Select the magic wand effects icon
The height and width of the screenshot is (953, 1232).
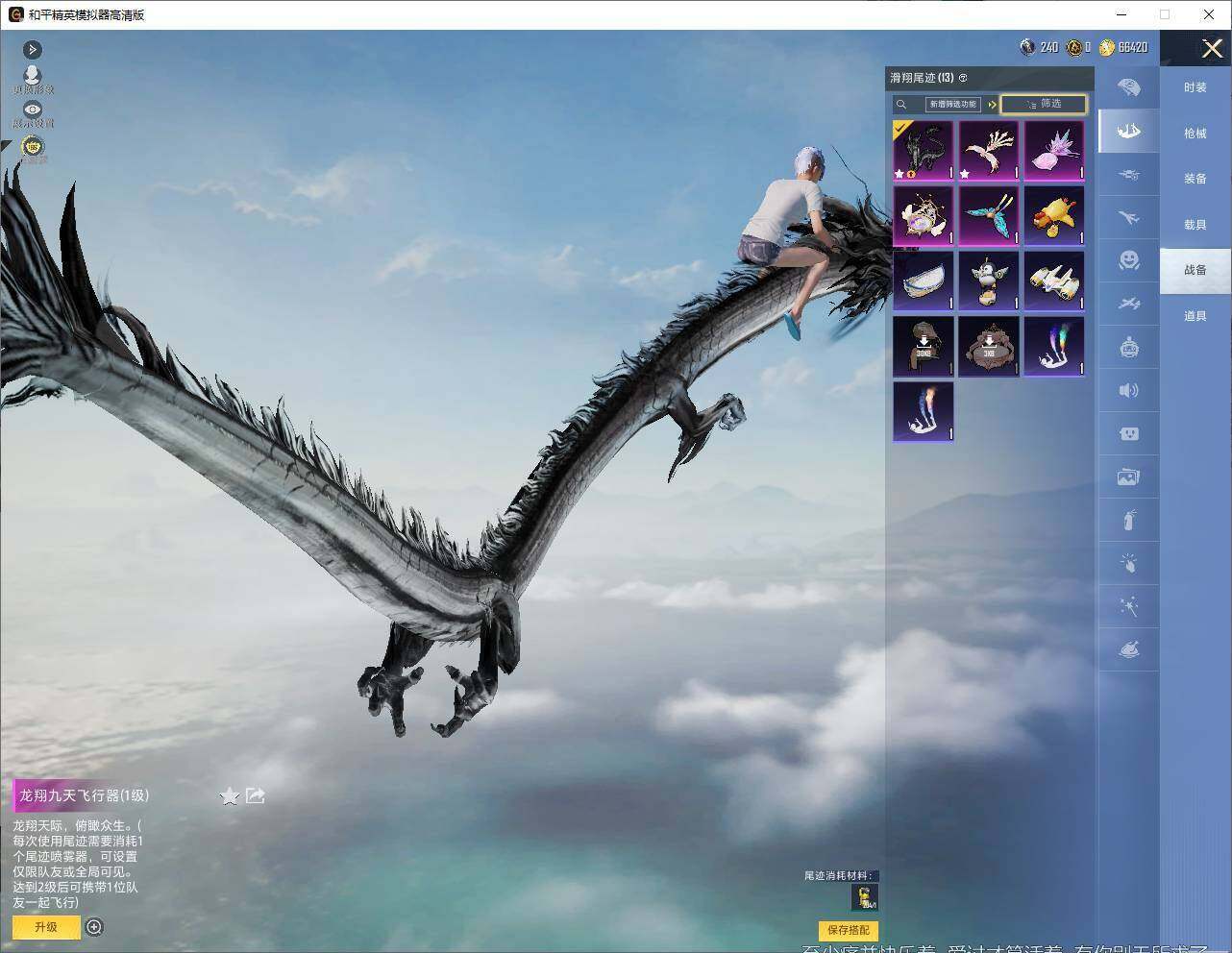click(1129, 606)
